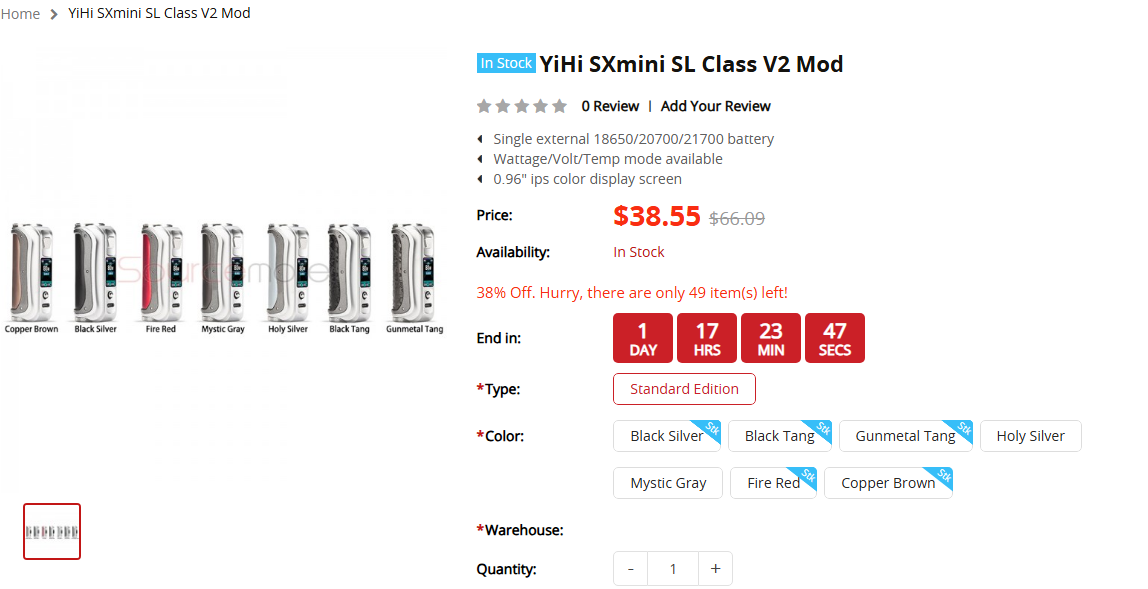The height and width of the screenshot is (589, 1148).
Task: Select the Gunmetal Tang color
Action: [x=905, y=436]
